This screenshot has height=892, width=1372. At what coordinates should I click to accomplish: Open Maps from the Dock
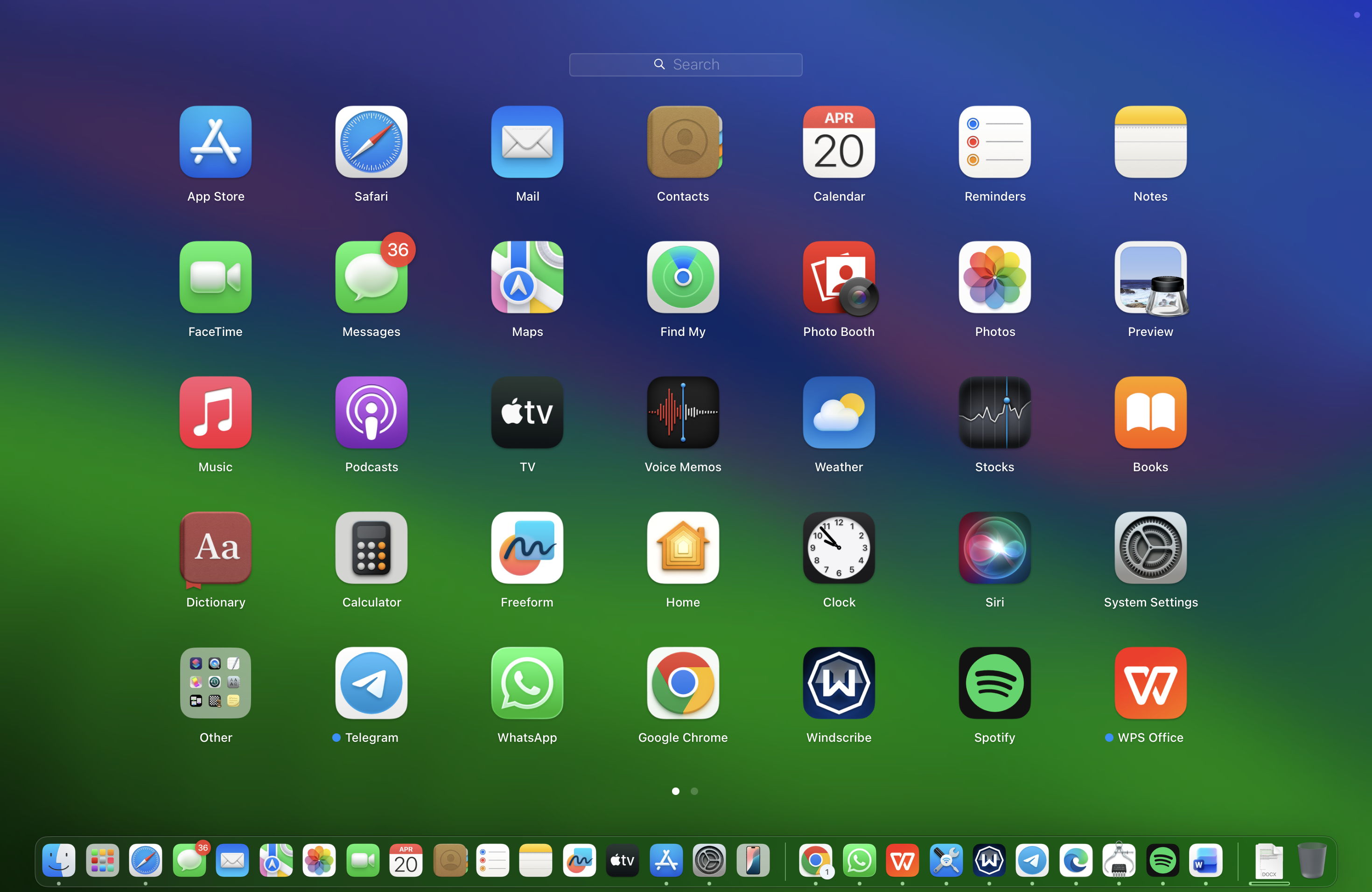(x=276, y=861)
